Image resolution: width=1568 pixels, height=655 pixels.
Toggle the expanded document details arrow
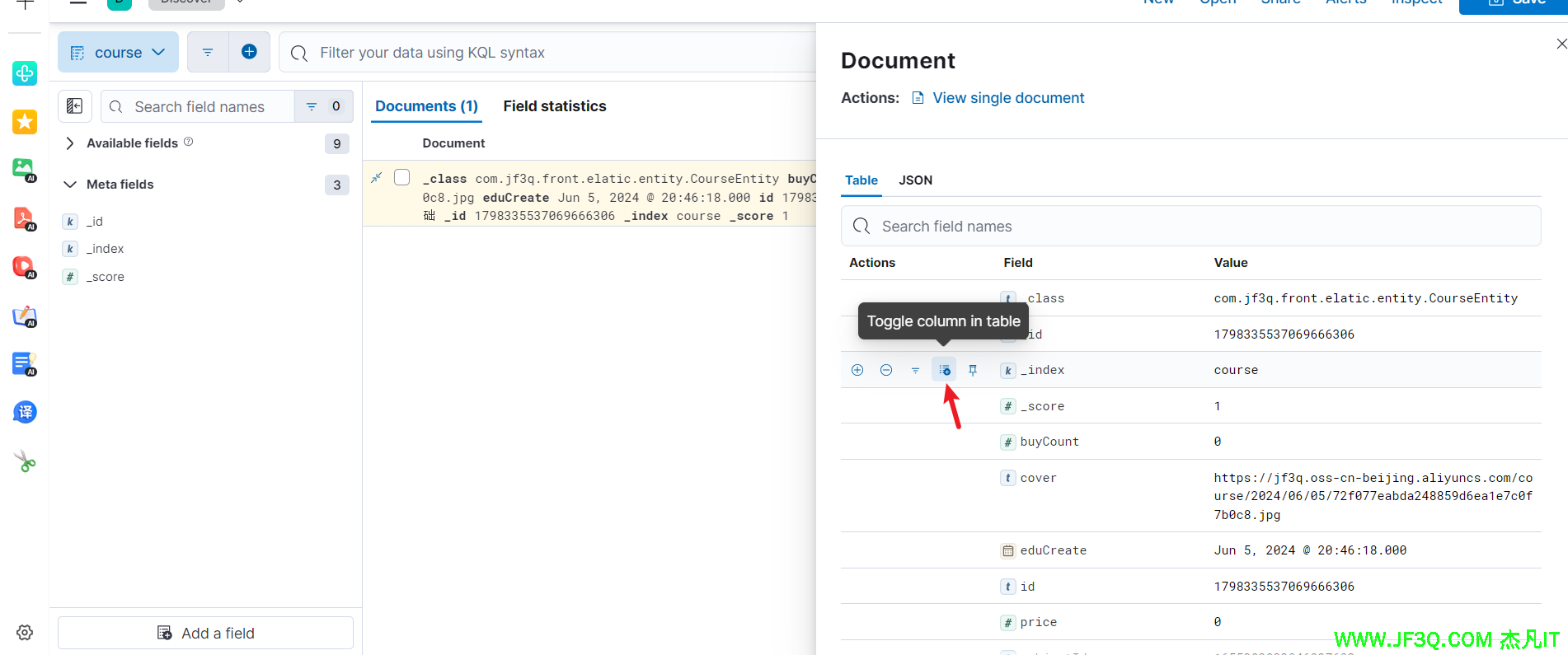[x=377, y=177]
